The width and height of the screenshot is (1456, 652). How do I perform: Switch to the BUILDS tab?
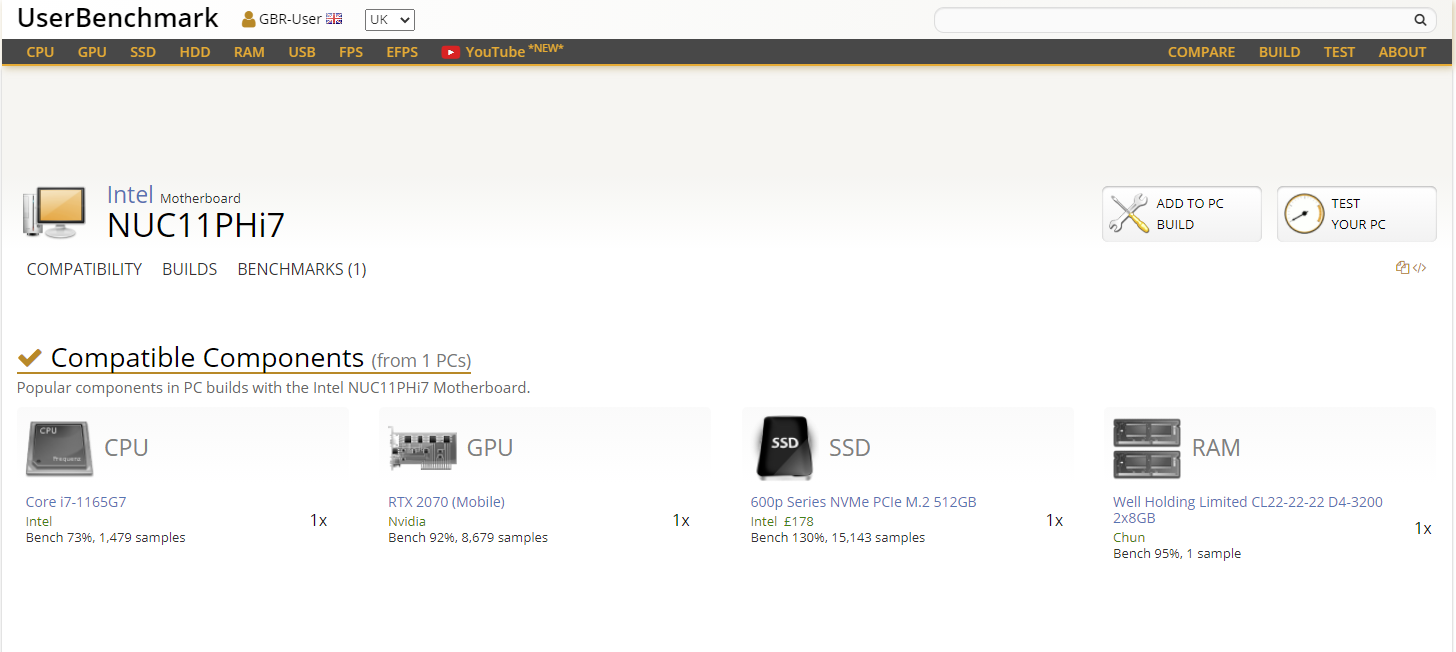point(190,269)
